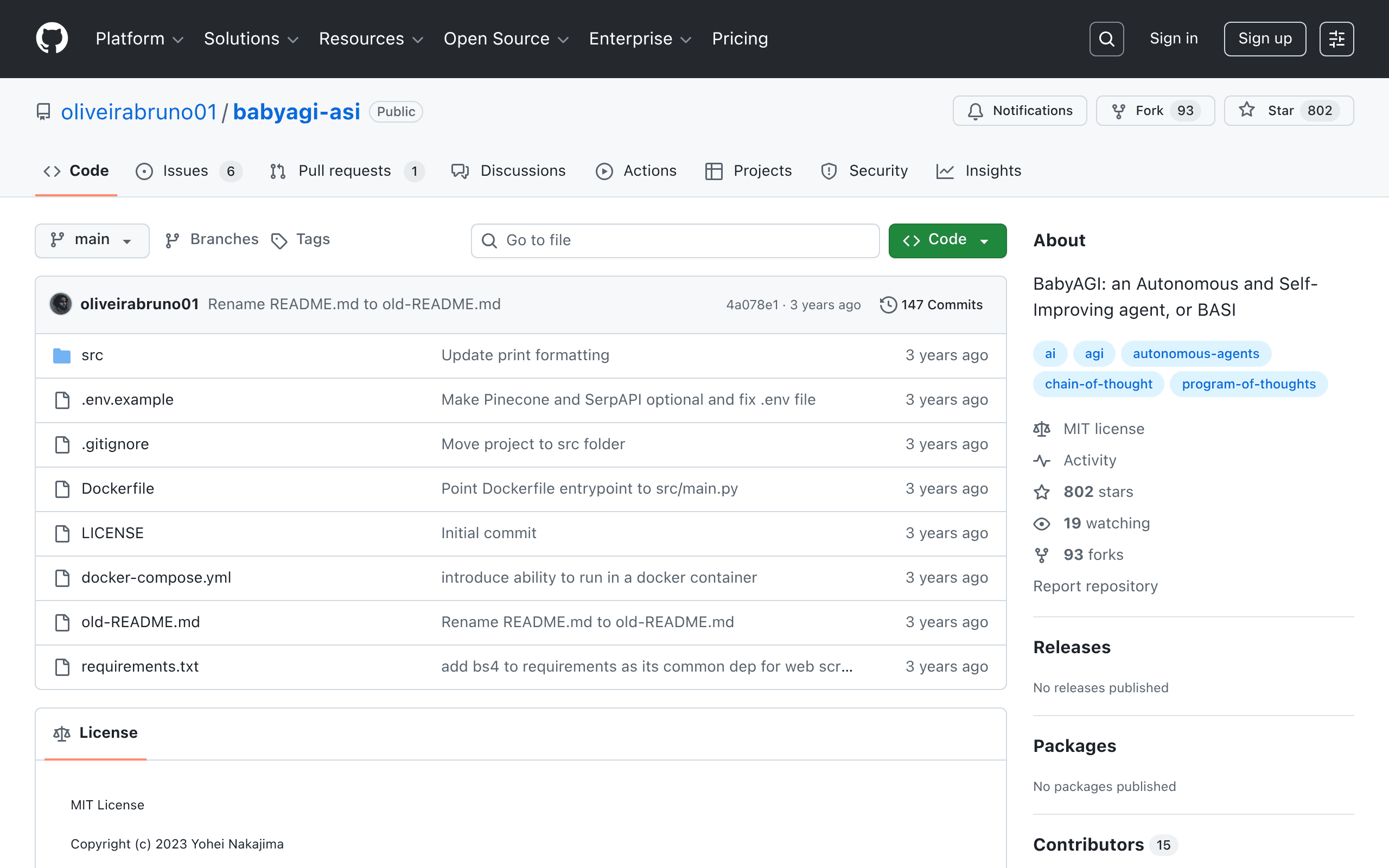Screen dimensions: 1389x868
Task: Open the Open Source menu
Action: tap(506, 39)
